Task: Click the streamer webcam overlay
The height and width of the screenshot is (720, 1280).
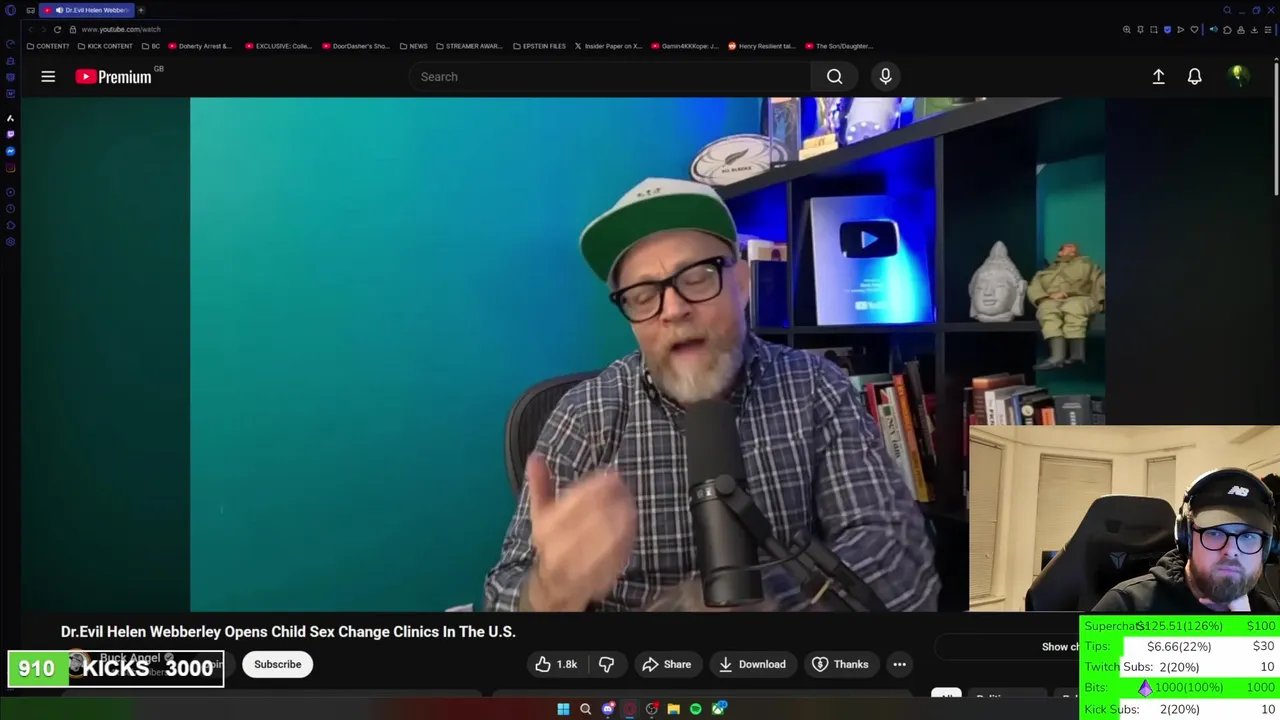Action: tap(1124, 518)
